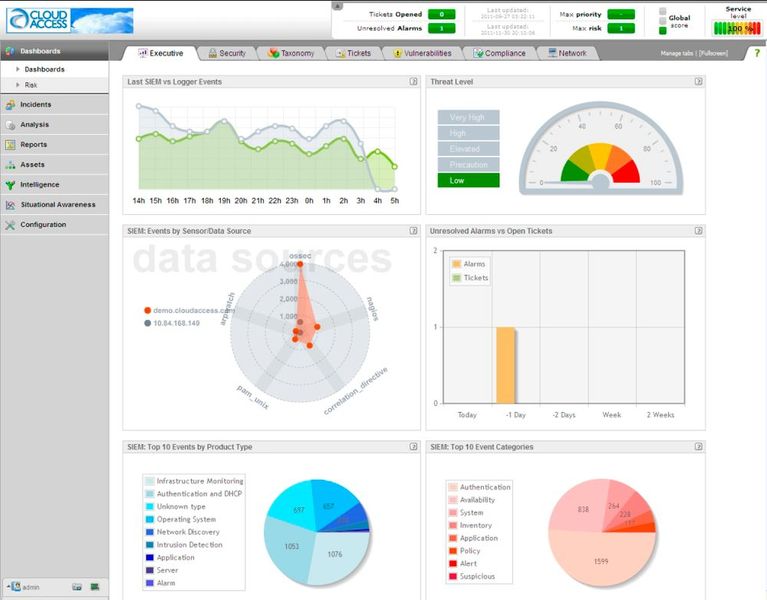Click the Authentication legend entry in Event Categories
This screenshot has height=600, width=767.
pos(479,488)
